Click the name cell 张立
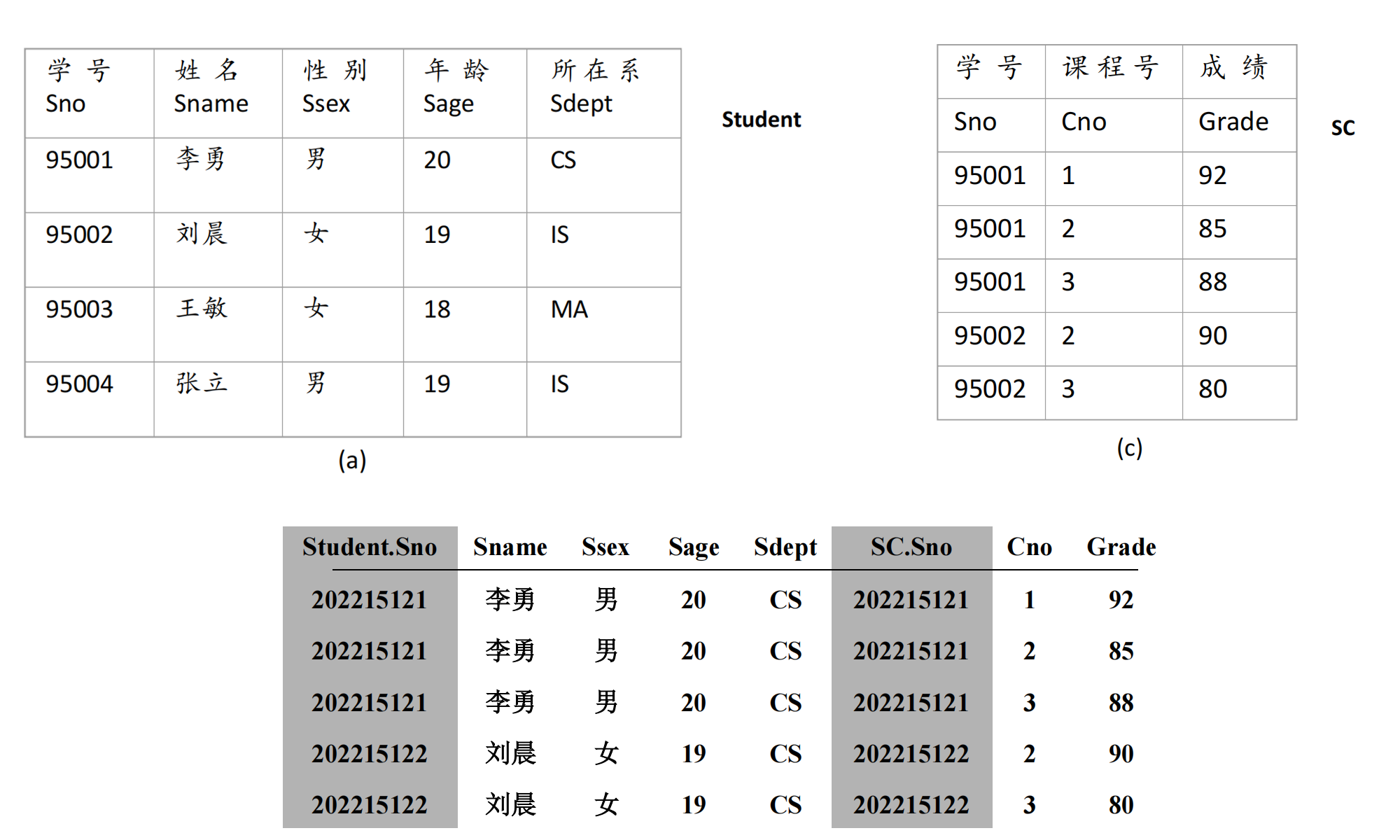Screen dimensions: 1400x840 [202, 384]
